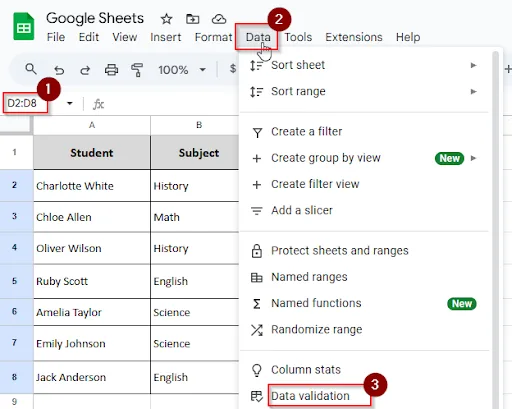
Task: Select Ruby Scott's English cell
Action: pos(195,281)
